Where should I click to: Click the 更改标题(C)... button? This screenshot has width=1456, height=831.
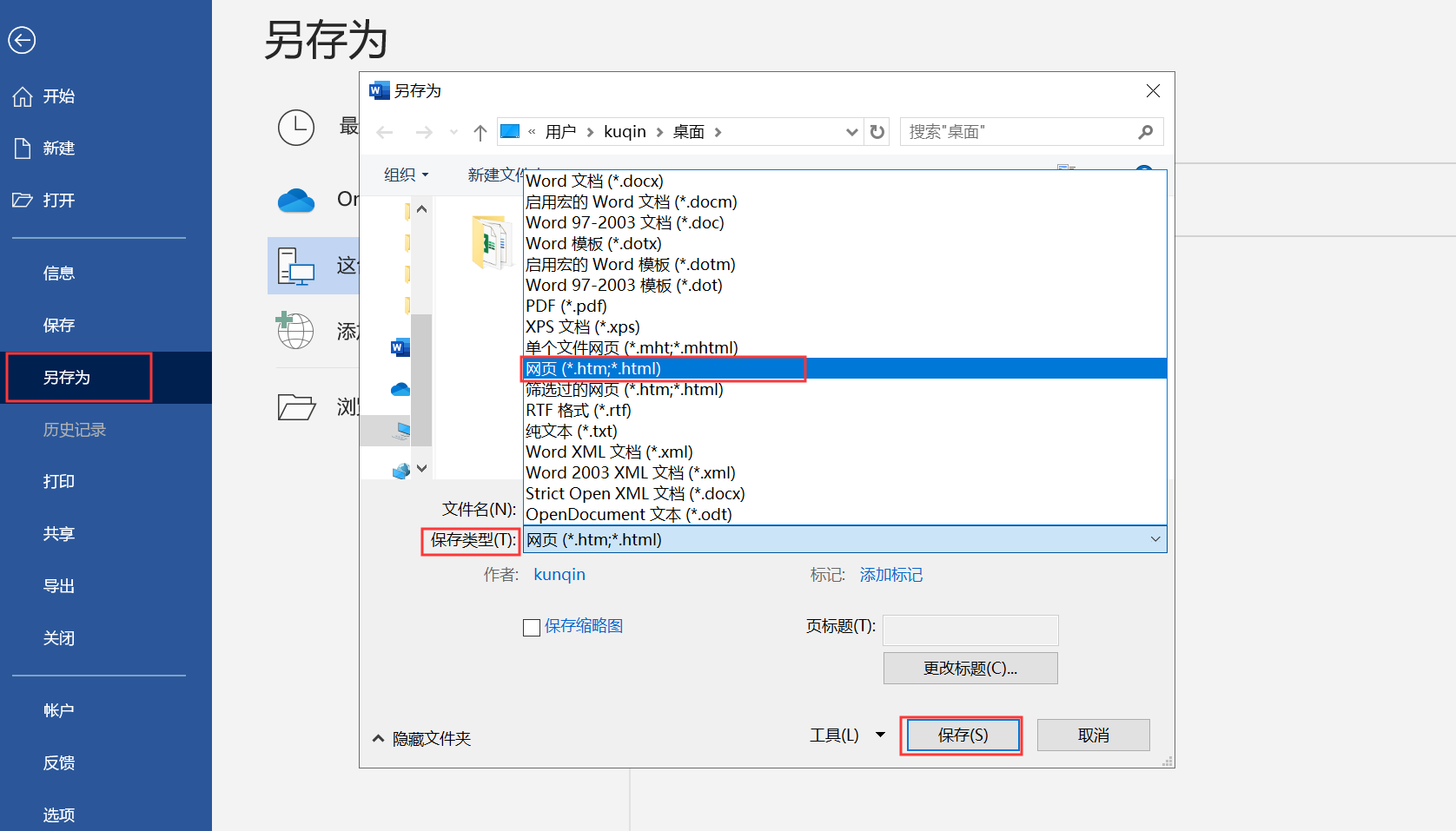[970, 669]
